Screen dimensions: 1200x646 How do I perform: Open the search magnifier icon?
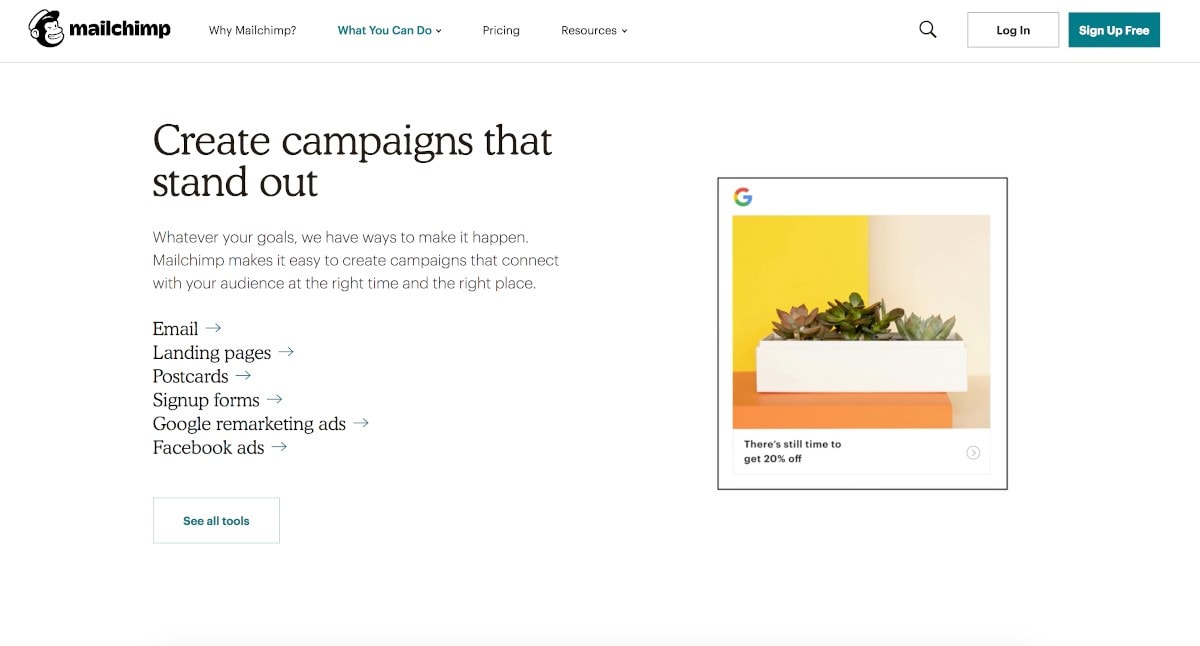click(x=928, y=30)
